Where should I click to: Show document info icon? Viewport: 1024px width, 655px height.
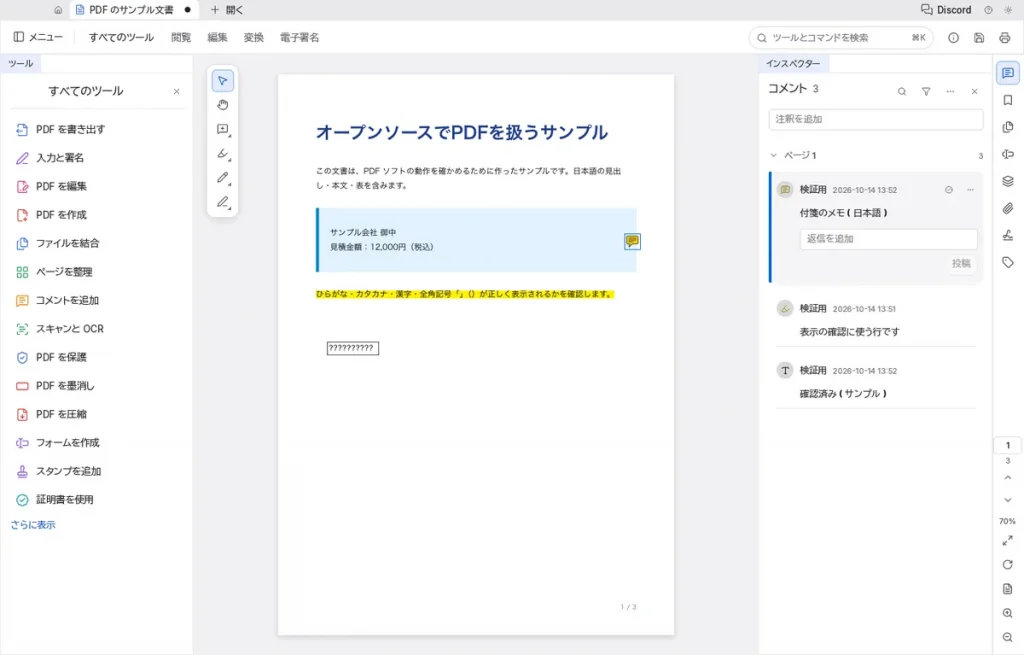(x=953, y=38)
